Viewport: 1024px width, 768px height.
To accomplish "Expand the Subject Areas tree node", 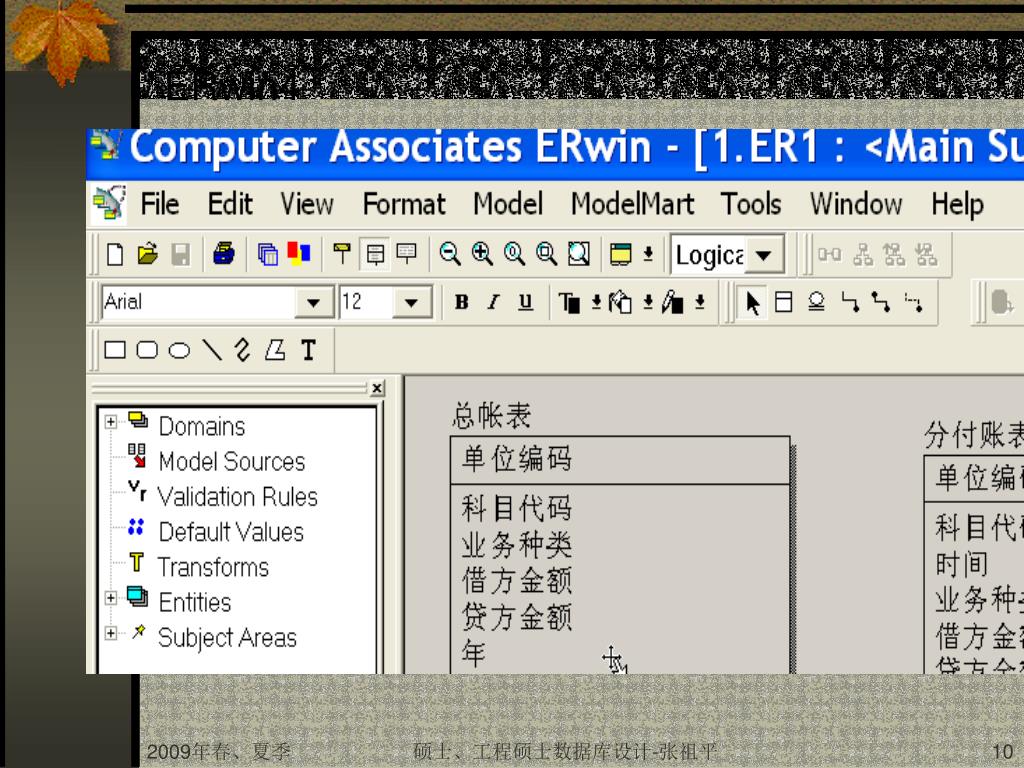I will 110,633.
